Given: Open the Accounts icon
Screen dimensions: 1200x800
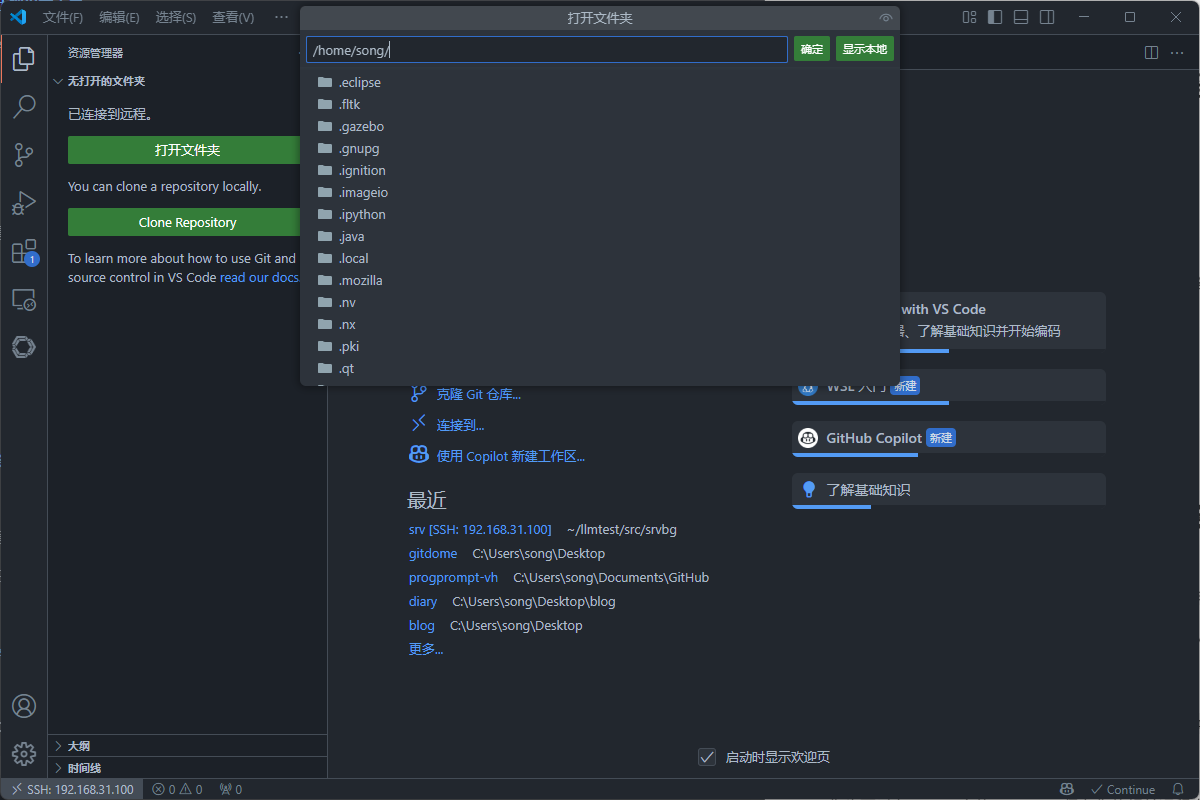Looking at the screenshot, I should [24, 706].
